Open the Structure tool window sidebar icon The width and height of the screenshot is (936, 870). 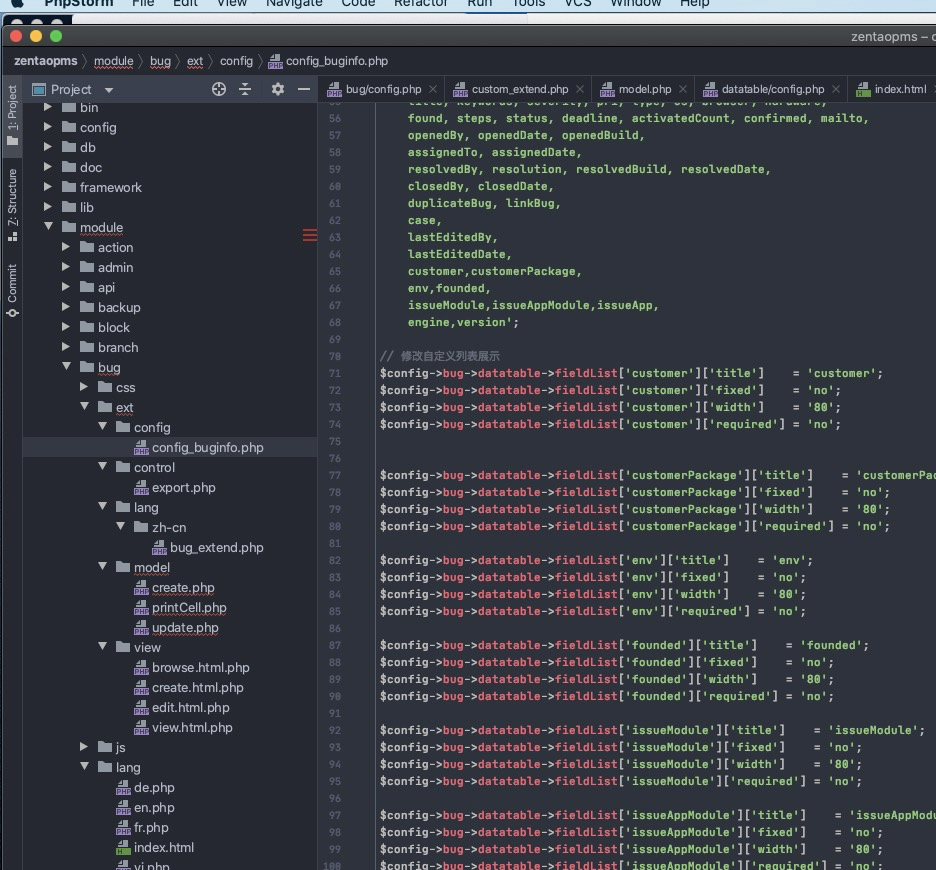click(x=12, y=205)
